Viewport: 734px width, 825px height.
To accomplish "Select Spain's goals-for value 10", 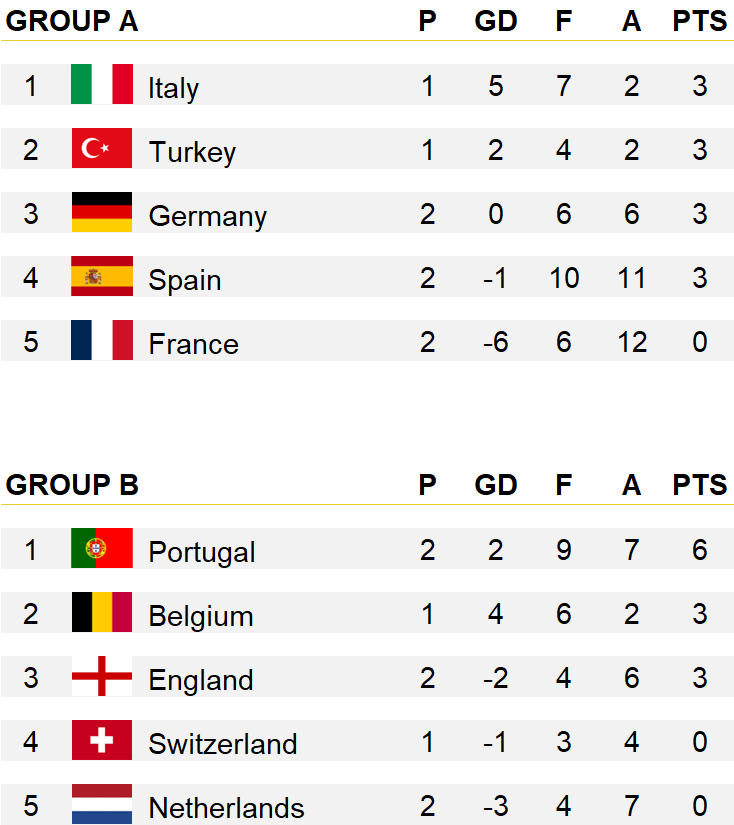I will click(x=564, y=278).
